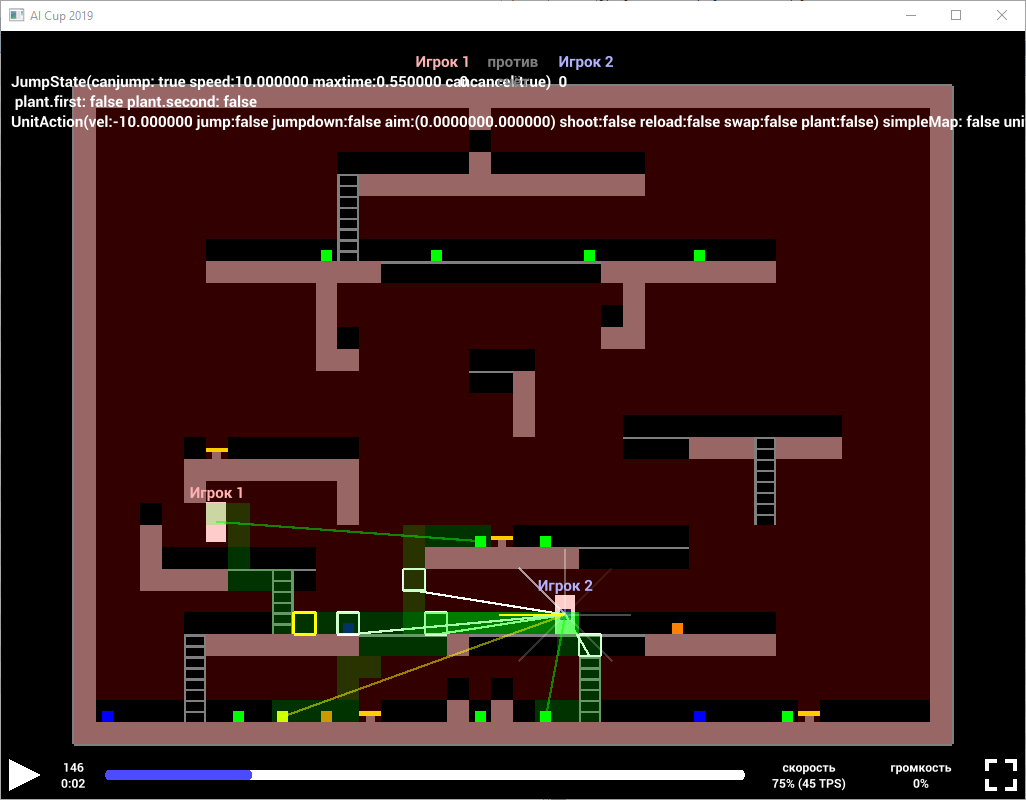The image size is (1026, 800).
Task: Click the Игрок 1 label above pink unit
Action: 216,493
